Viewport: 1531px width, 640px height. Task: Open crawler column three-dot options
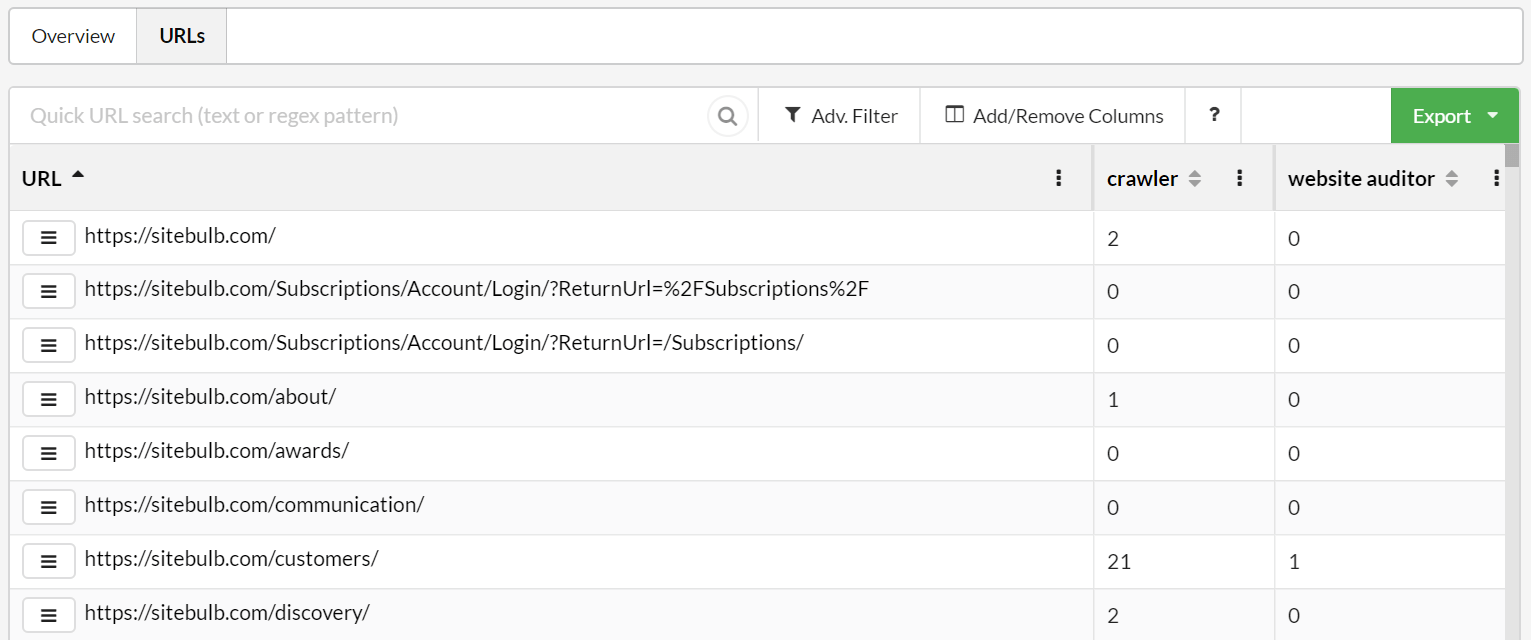1240,178
